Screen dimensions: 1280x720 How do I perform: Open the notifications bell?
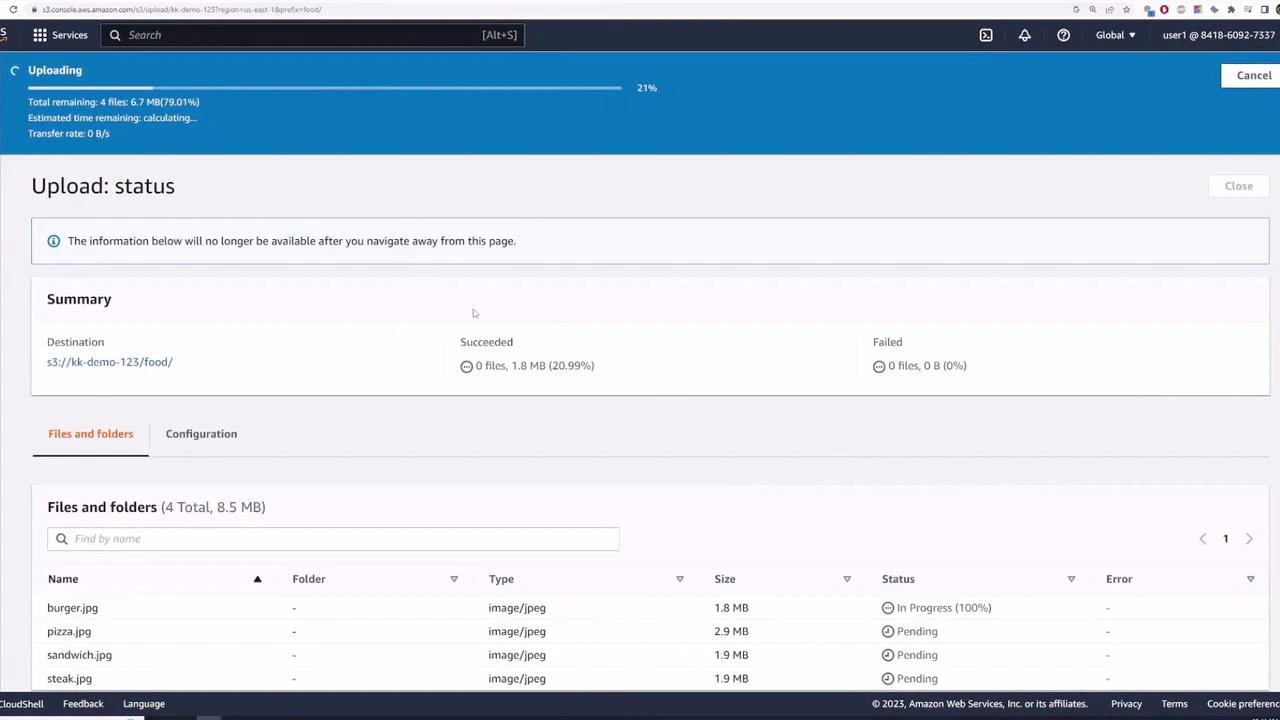tap(1024, 34)
